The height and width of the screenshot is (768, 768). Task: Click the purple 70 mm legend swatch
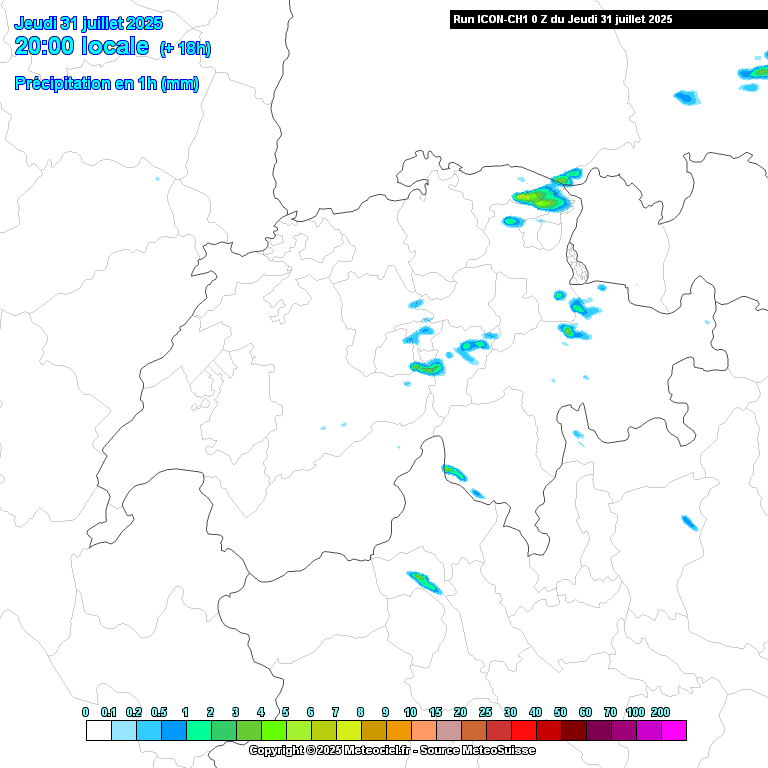[x=624, y=730]
